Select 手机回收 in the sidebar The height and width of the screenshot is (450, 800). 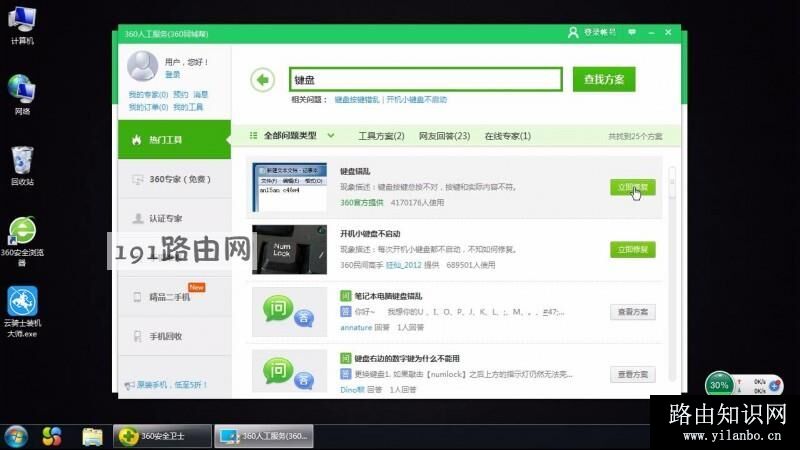[x=174, y=336]
